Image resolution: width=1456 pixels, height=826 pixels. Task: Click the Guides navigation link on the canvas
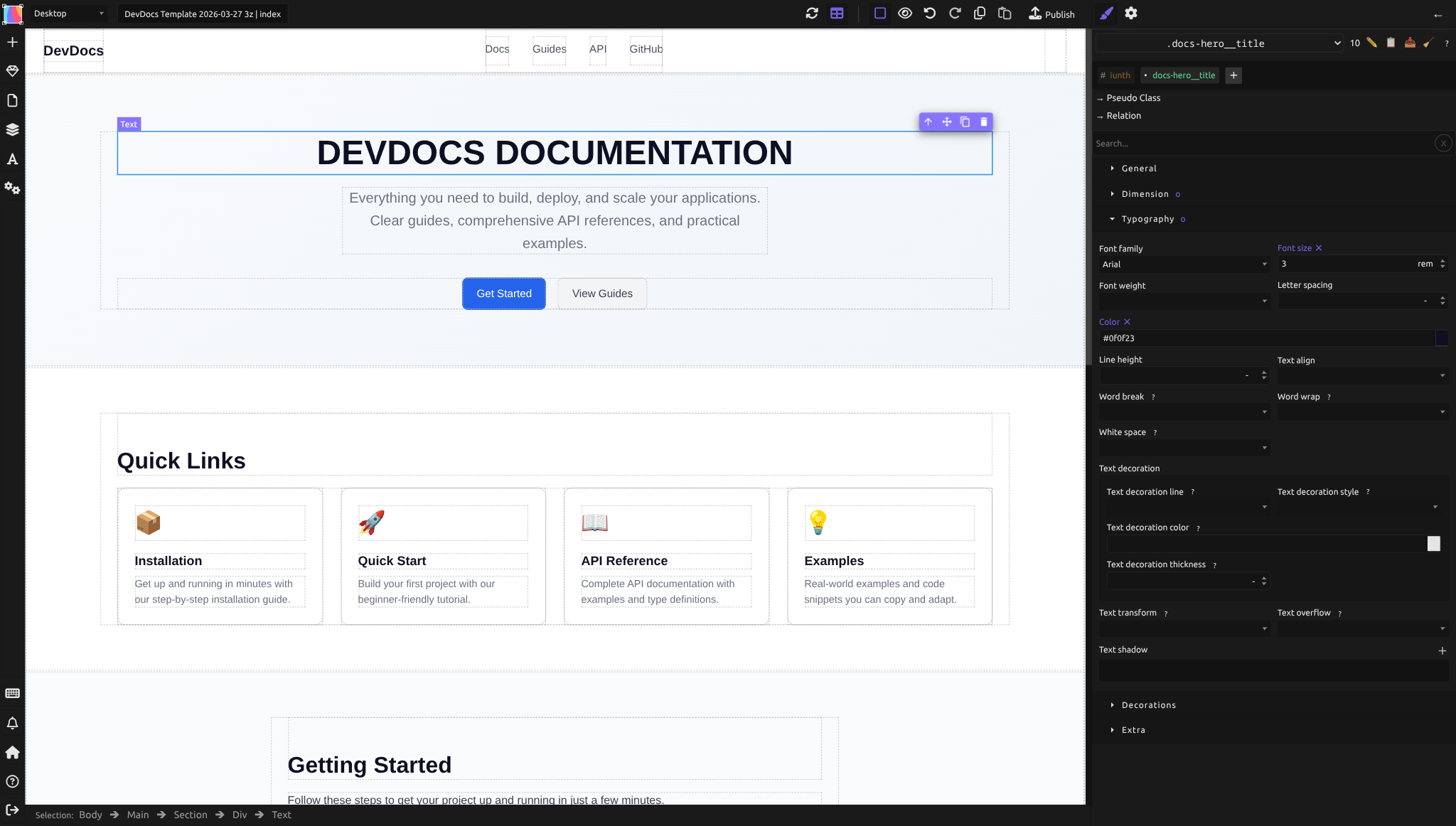[x=548, y=50]
